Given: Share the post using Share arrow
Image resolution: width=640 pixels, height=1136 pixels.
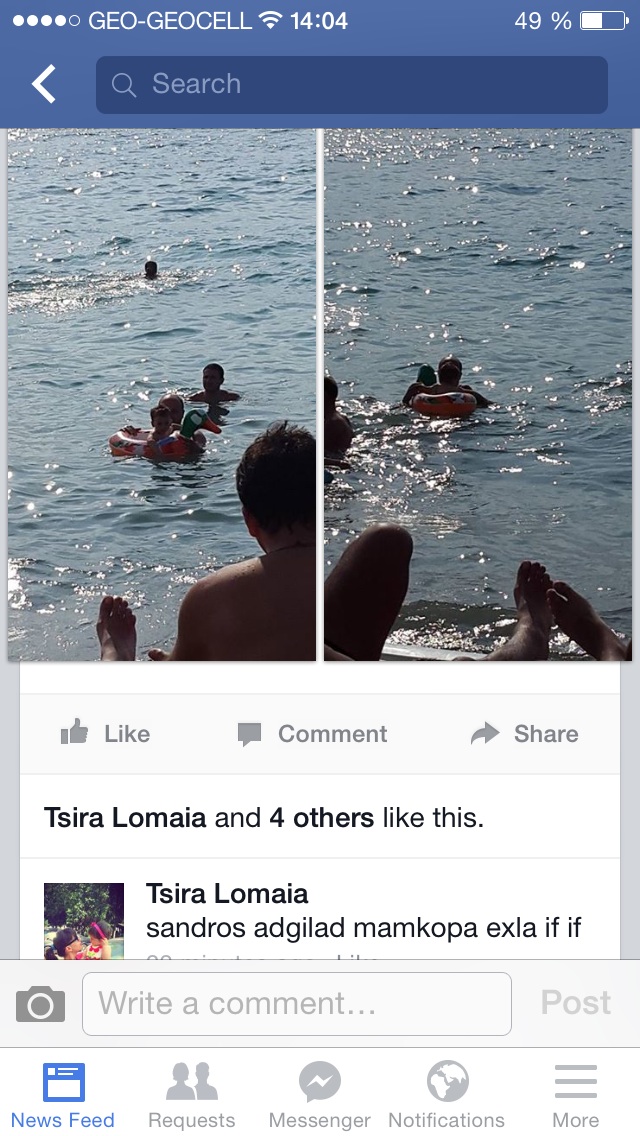Looking at the screenshot, I should coord(524,734).
